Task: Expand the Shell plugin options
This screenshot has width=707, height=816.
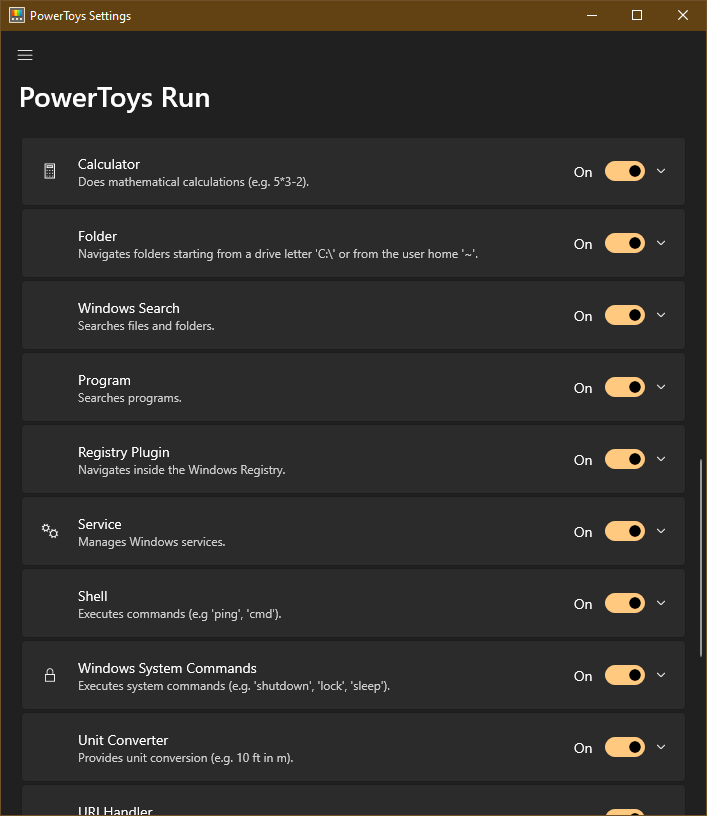Action: (661, 603)
